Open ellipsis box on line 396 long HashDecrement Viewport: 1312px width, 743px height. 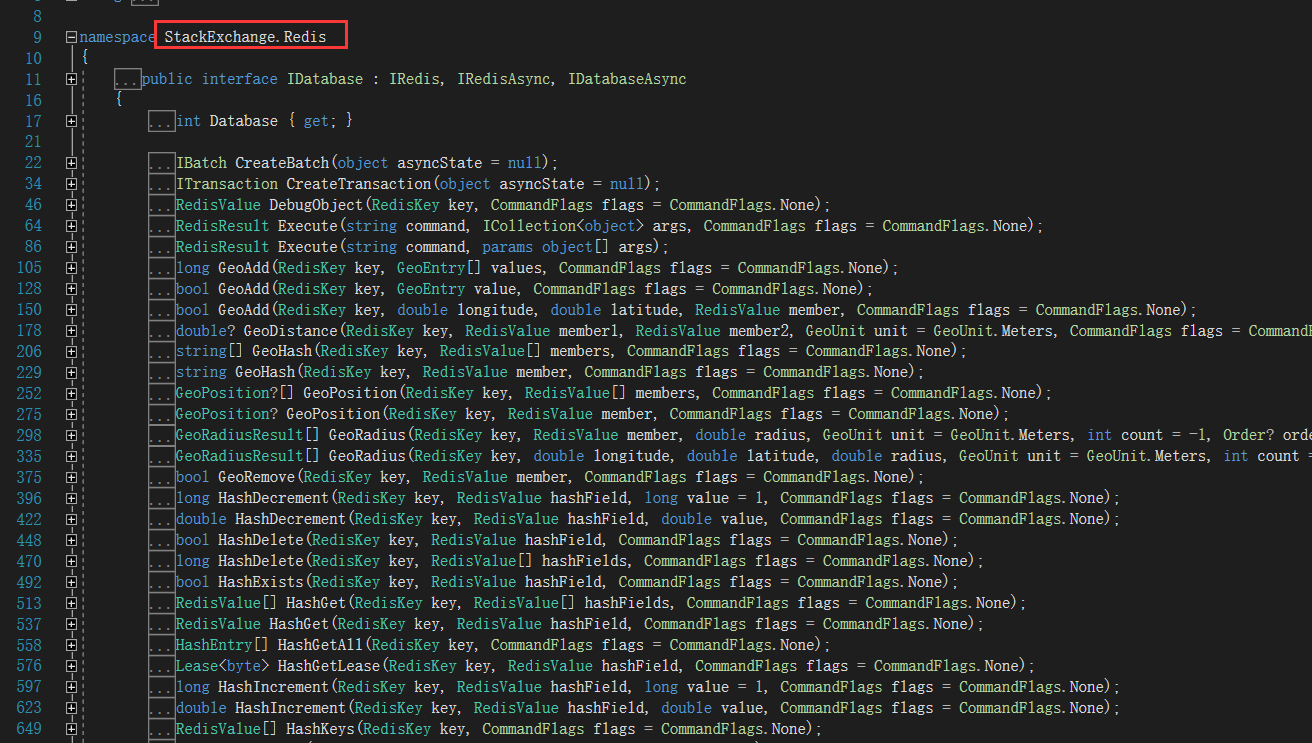[161, 499]
